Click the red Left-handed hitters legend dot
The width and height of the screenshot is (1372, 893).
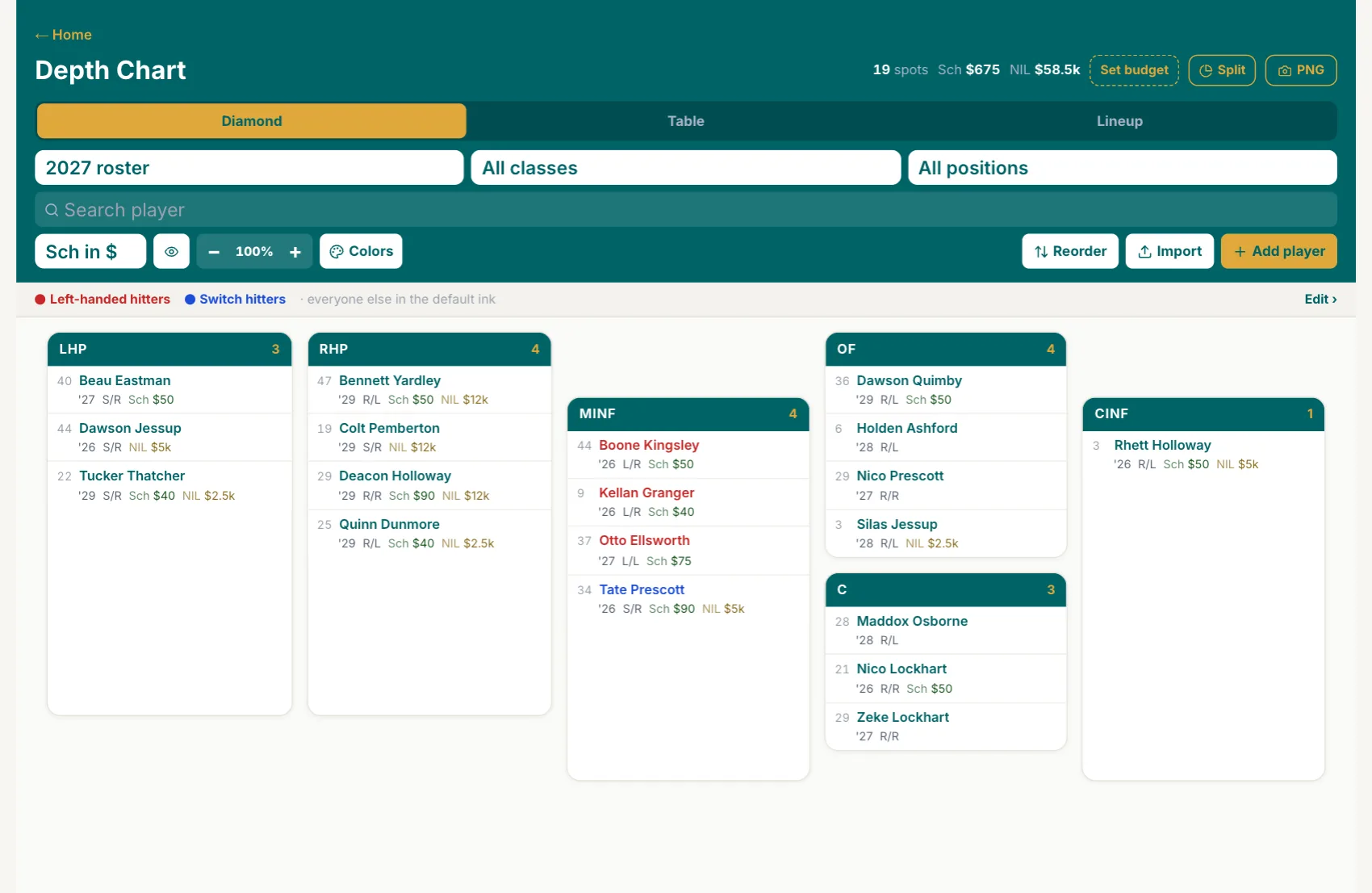(x=40, y=300)
